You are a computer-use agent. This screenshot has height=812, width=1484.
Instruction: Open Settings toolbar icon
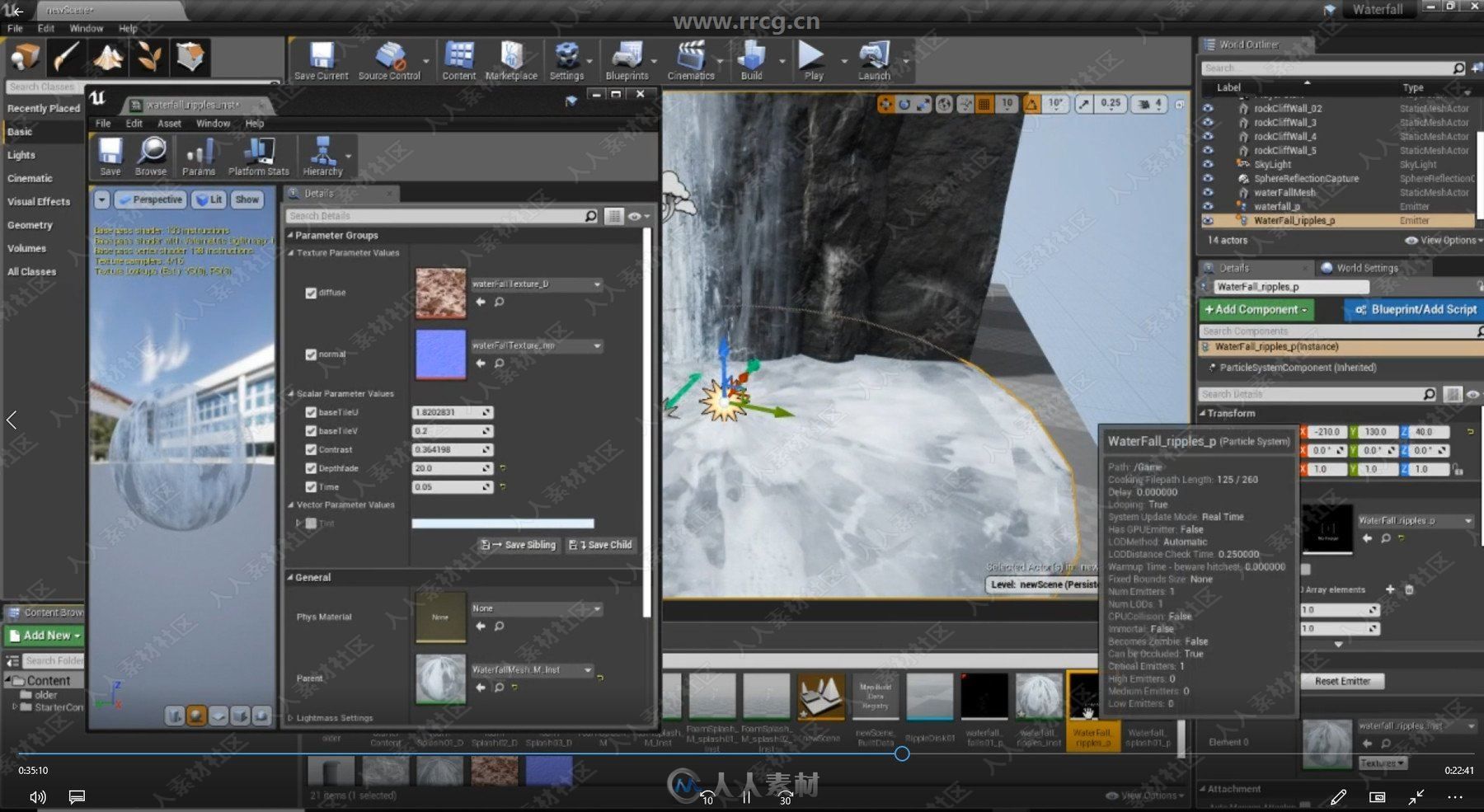566,61
